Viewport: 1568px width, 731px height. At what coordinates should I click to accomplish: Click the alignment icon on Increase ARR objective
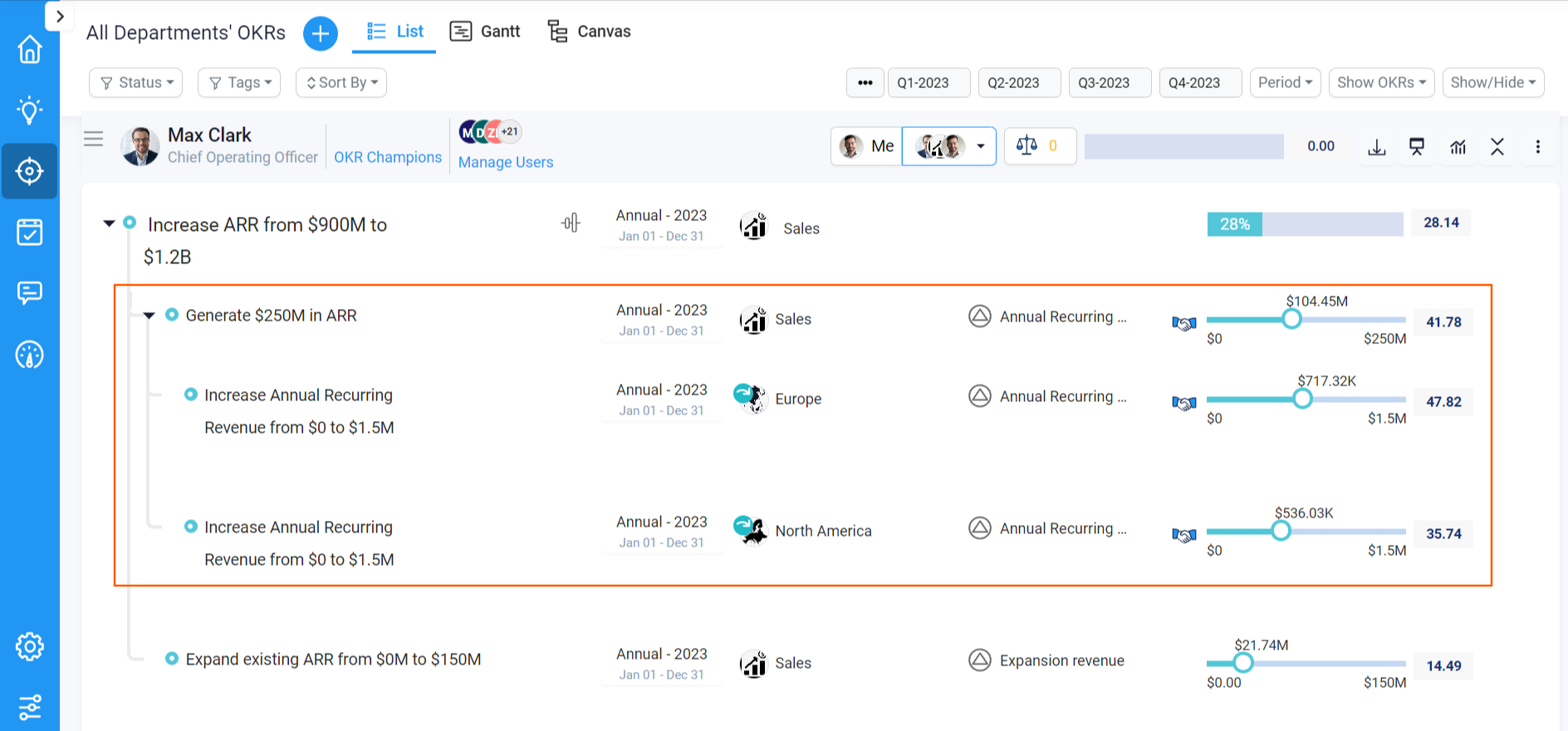point(571,223)
